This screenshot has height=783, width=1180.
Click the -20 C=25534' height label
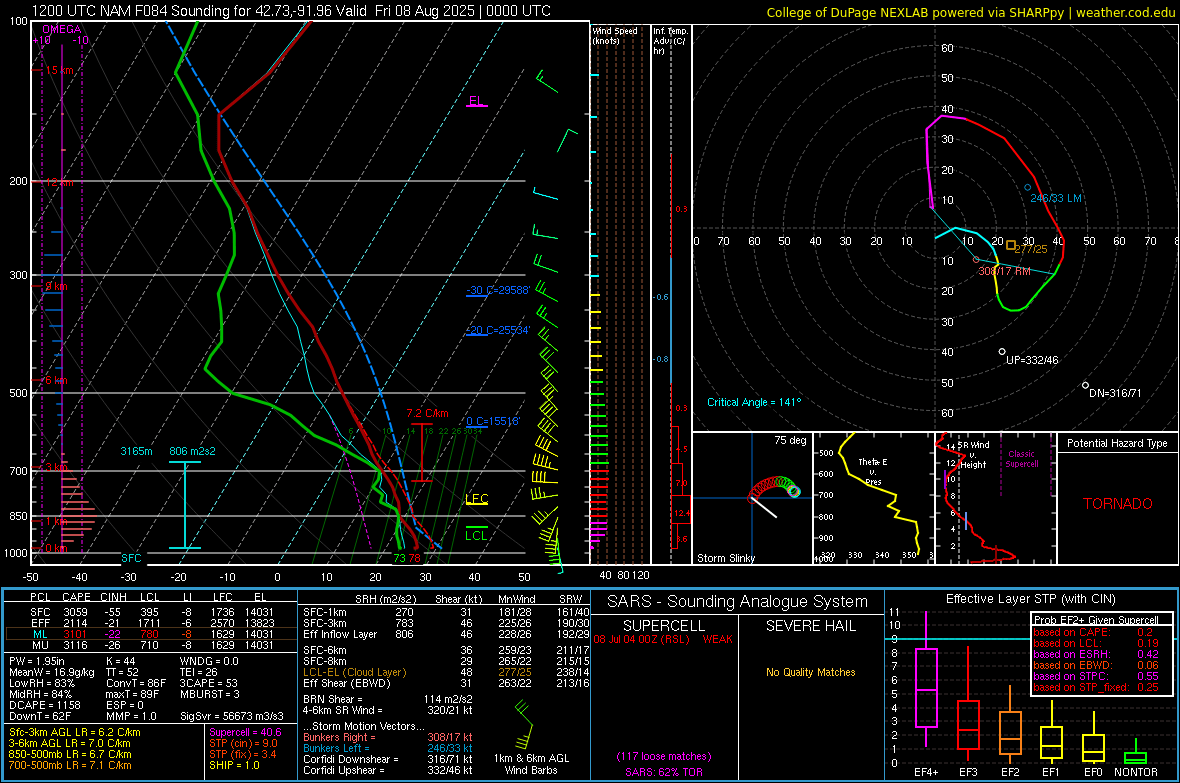click(x=498, y=330)
